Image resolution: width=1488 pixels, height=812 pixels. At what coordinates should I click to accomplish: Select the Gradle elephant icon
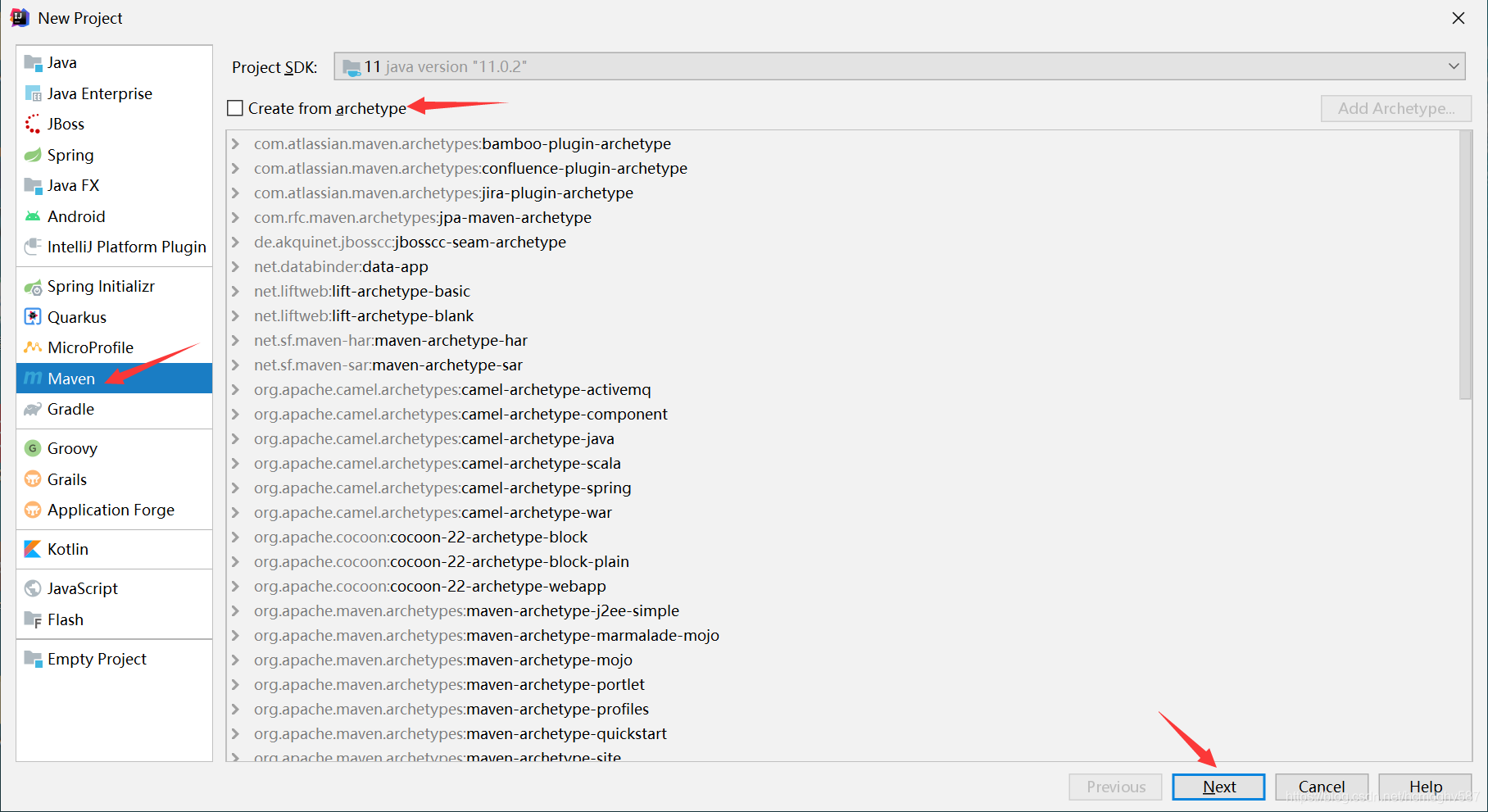pyautogui.click(x=33, y=409)
